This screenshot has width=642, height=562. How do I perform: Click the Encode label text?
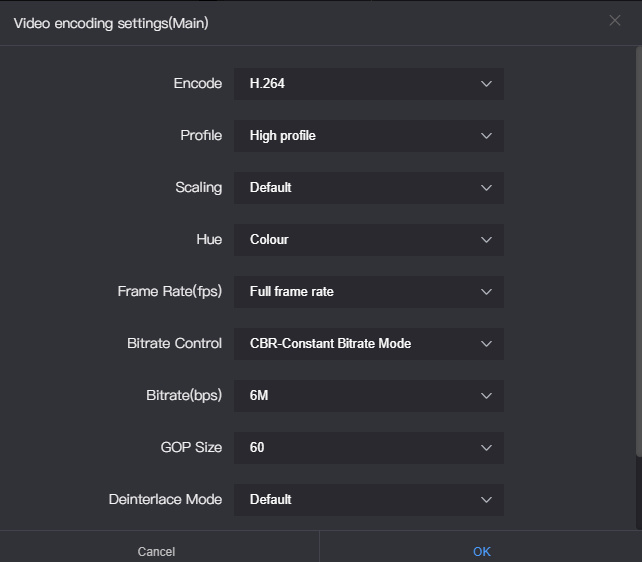coord(198,84)
